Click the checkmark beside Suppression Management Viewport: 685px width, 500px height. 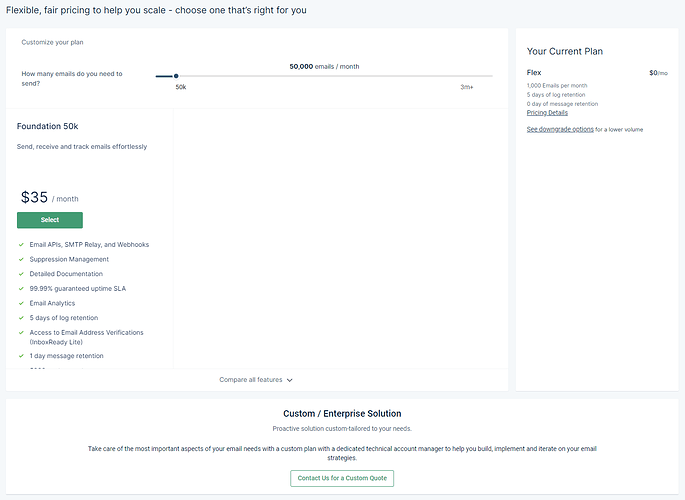(21, 259)
